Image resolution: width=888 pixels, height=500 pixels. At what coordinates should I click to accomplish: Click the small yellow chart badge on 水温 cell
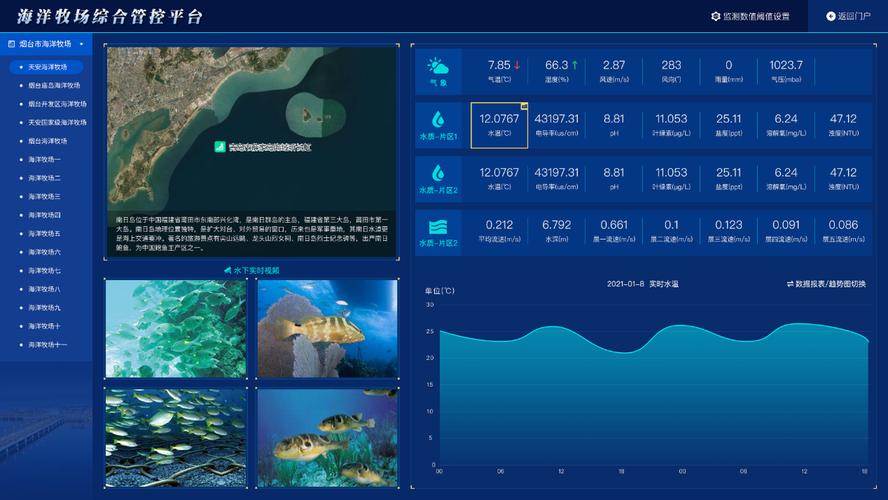click(x=524, y=106)
